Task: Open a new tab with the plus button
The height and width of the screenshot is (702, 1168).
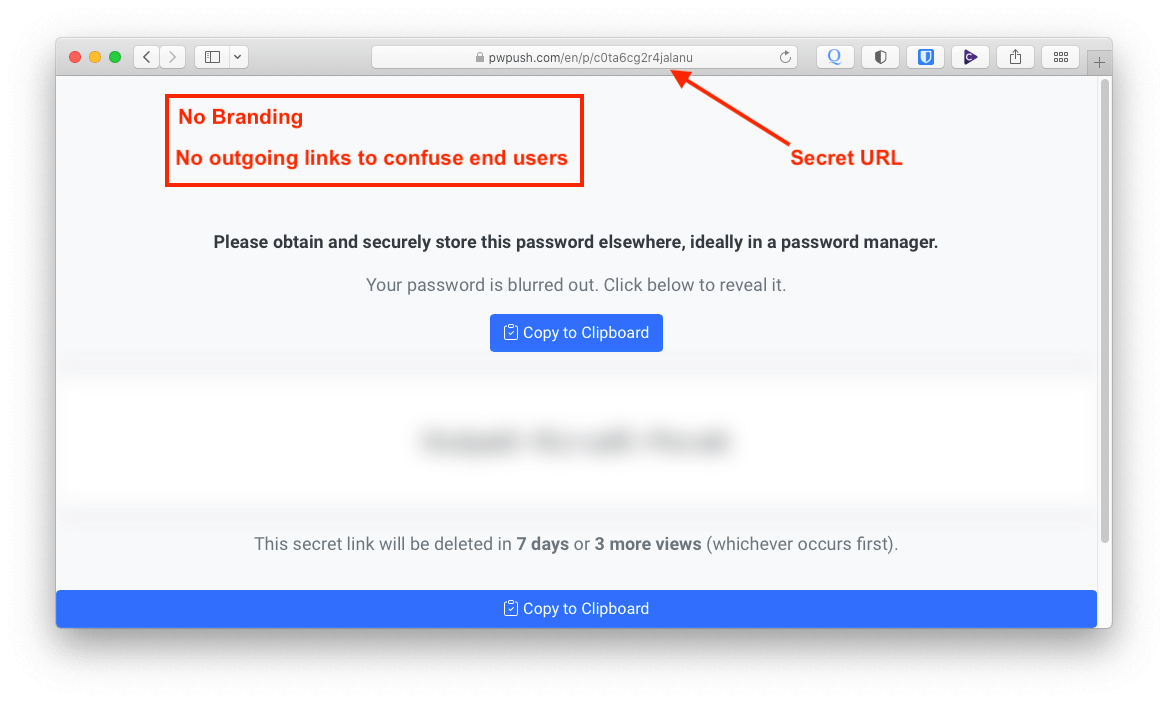Action: [x=1099, y=61]
